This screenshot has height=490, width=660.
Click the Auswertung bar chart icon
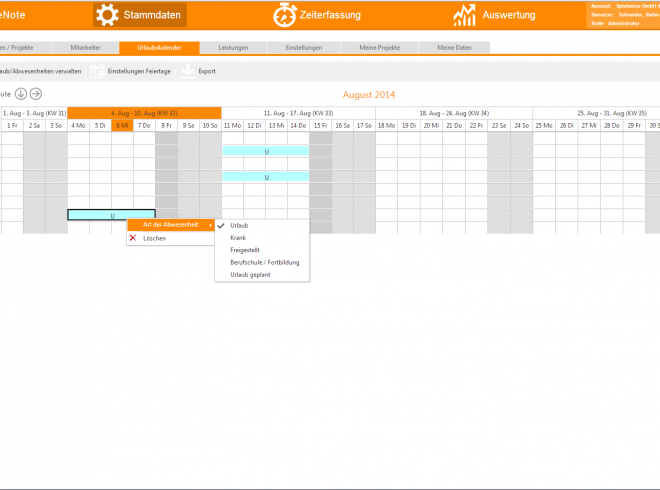point(464,15)
